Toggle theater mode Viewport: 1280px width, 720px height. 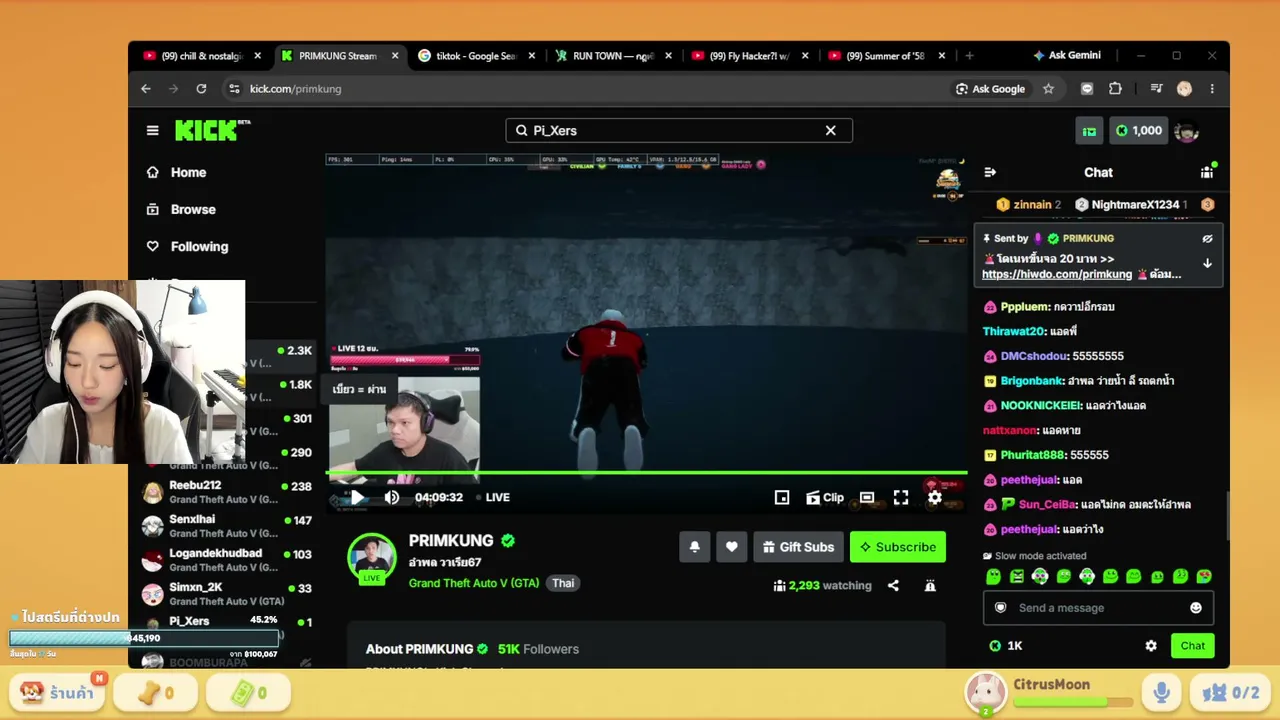coord(867,497)
